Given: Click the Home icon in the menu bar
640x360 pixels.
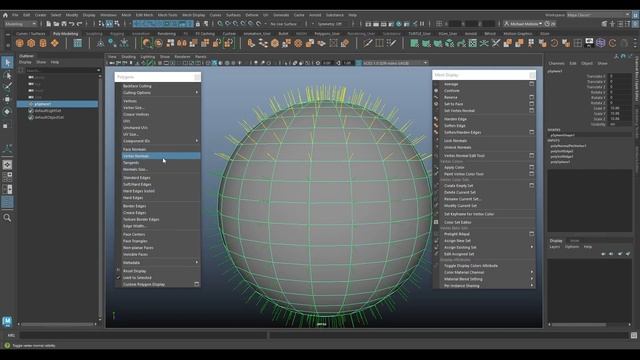Looking at the screenshot, I should [5, 15].
